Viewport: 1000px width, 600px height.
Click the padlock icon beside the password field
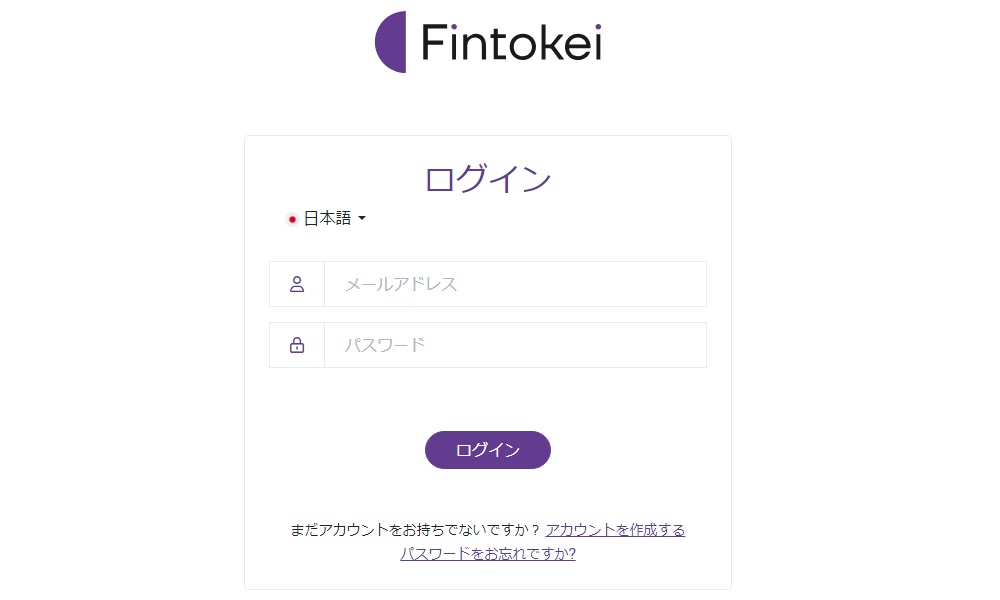click(x=296, y=344)
